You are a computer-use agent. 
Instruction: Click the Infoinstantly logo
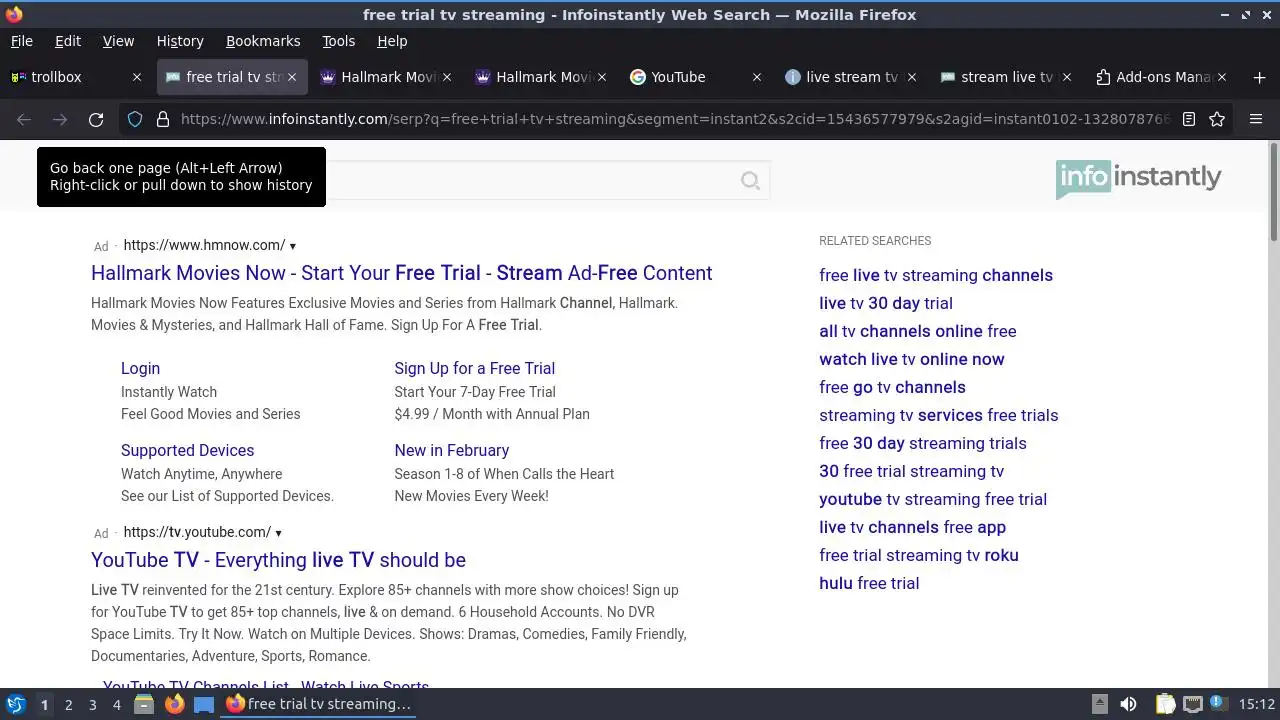click(1138, 179)
